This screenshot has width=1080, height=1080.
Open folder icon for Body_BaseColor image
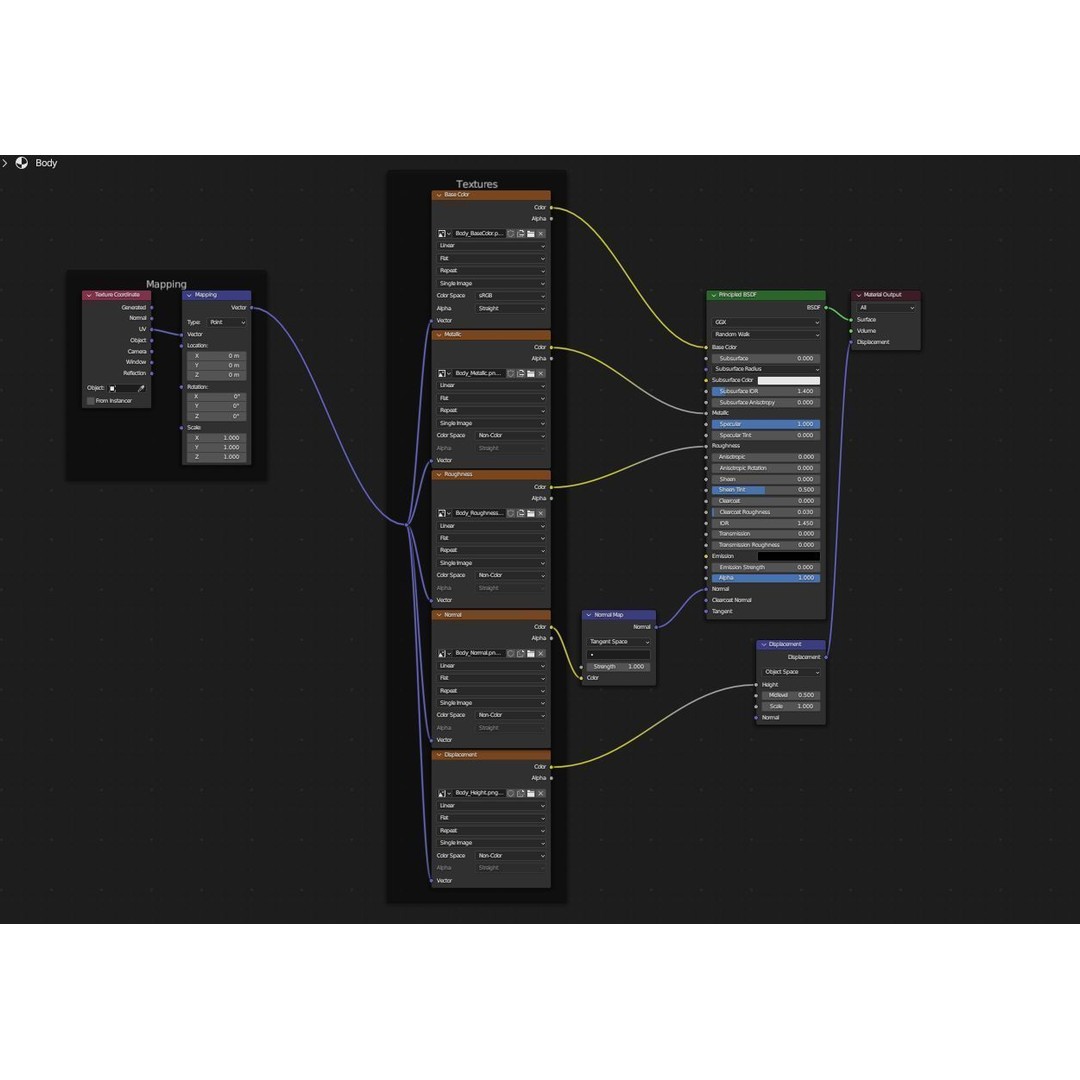[x=531, y=233]
